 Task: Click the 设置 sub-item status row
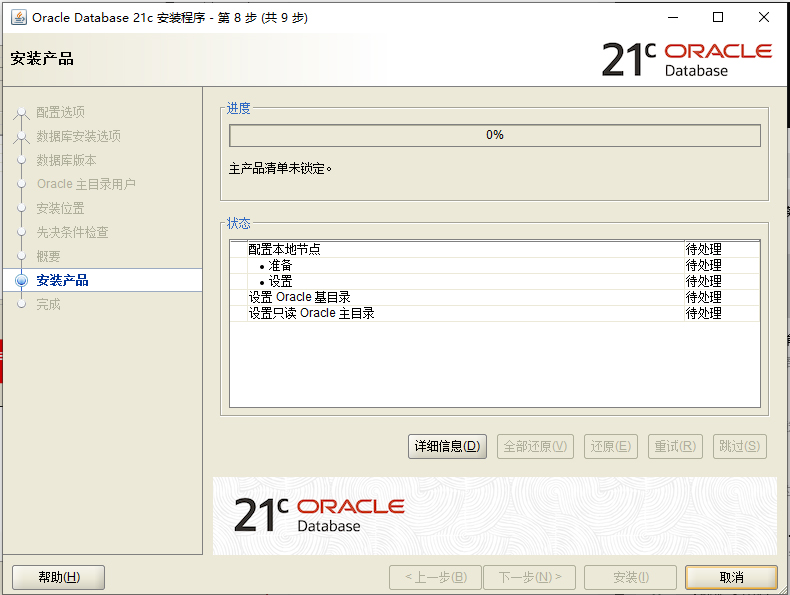pos(495,281)
